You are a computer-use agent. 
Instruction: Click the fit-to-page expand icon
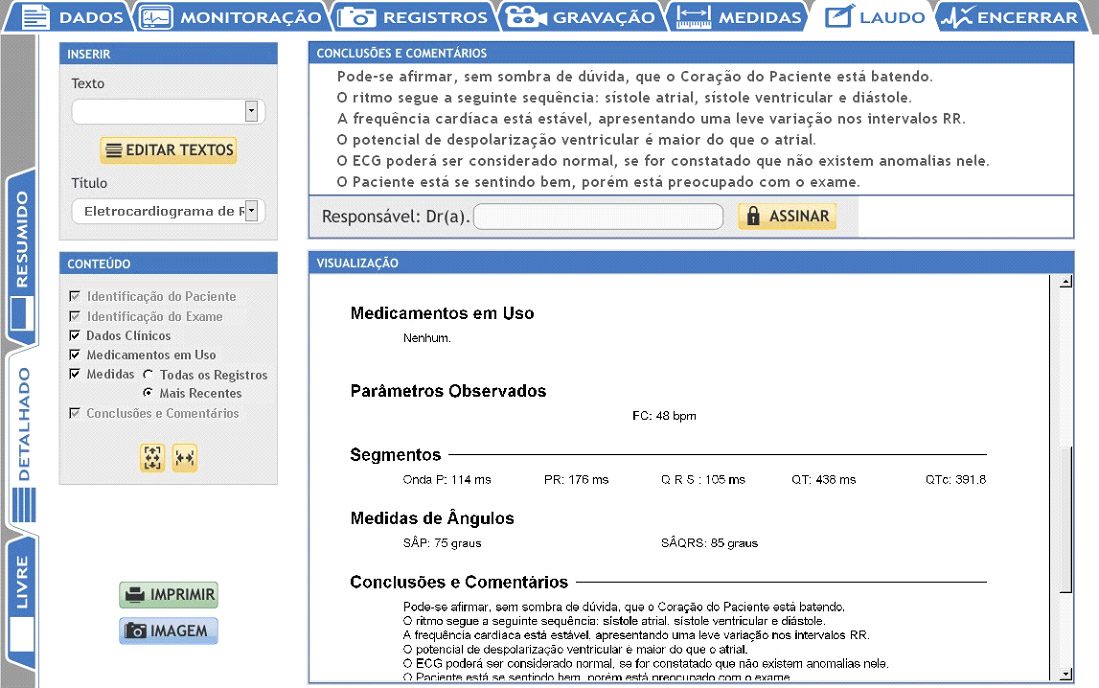tap(152, 458)
